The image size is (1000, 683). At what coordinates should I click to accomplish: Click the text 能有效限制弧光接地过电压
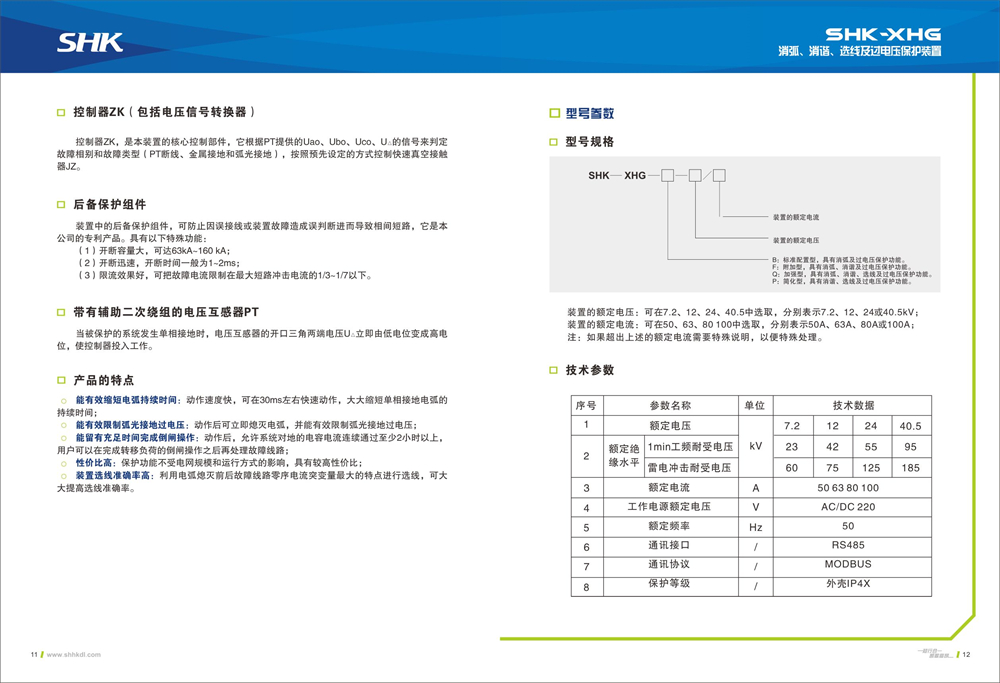tap(130, 425)
